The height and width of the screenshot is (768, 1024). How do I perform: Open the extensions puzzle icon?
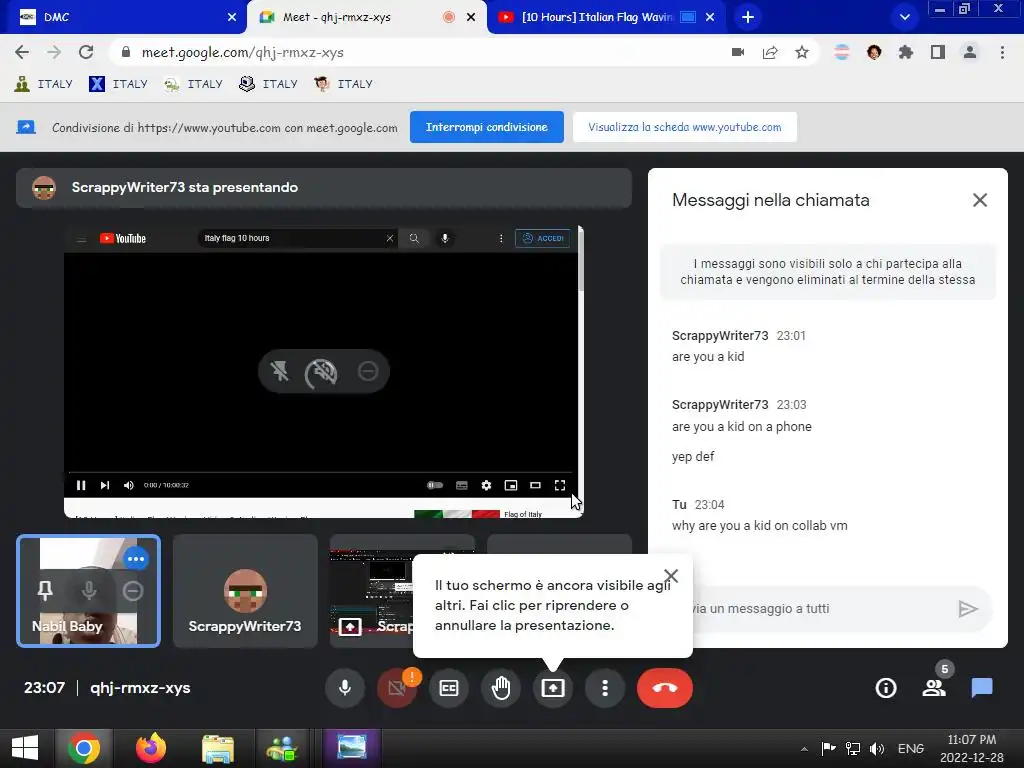pos(905,52)
